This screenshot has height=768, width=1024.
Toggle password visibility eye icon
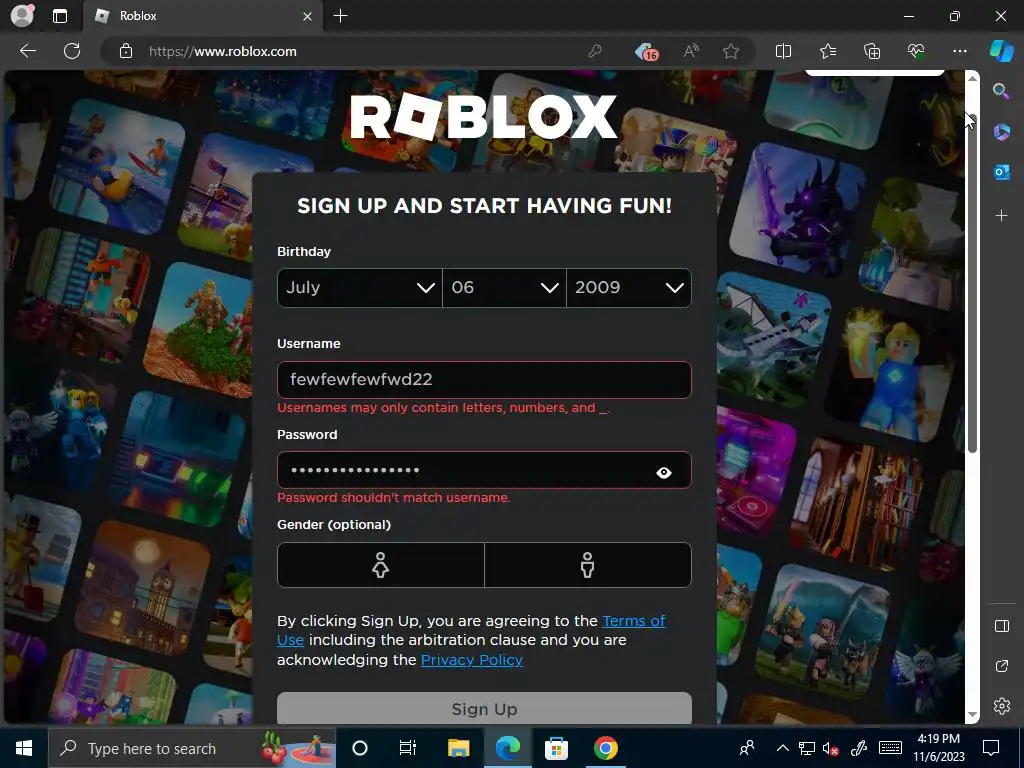pyautogui.click(x=664, y=472)
